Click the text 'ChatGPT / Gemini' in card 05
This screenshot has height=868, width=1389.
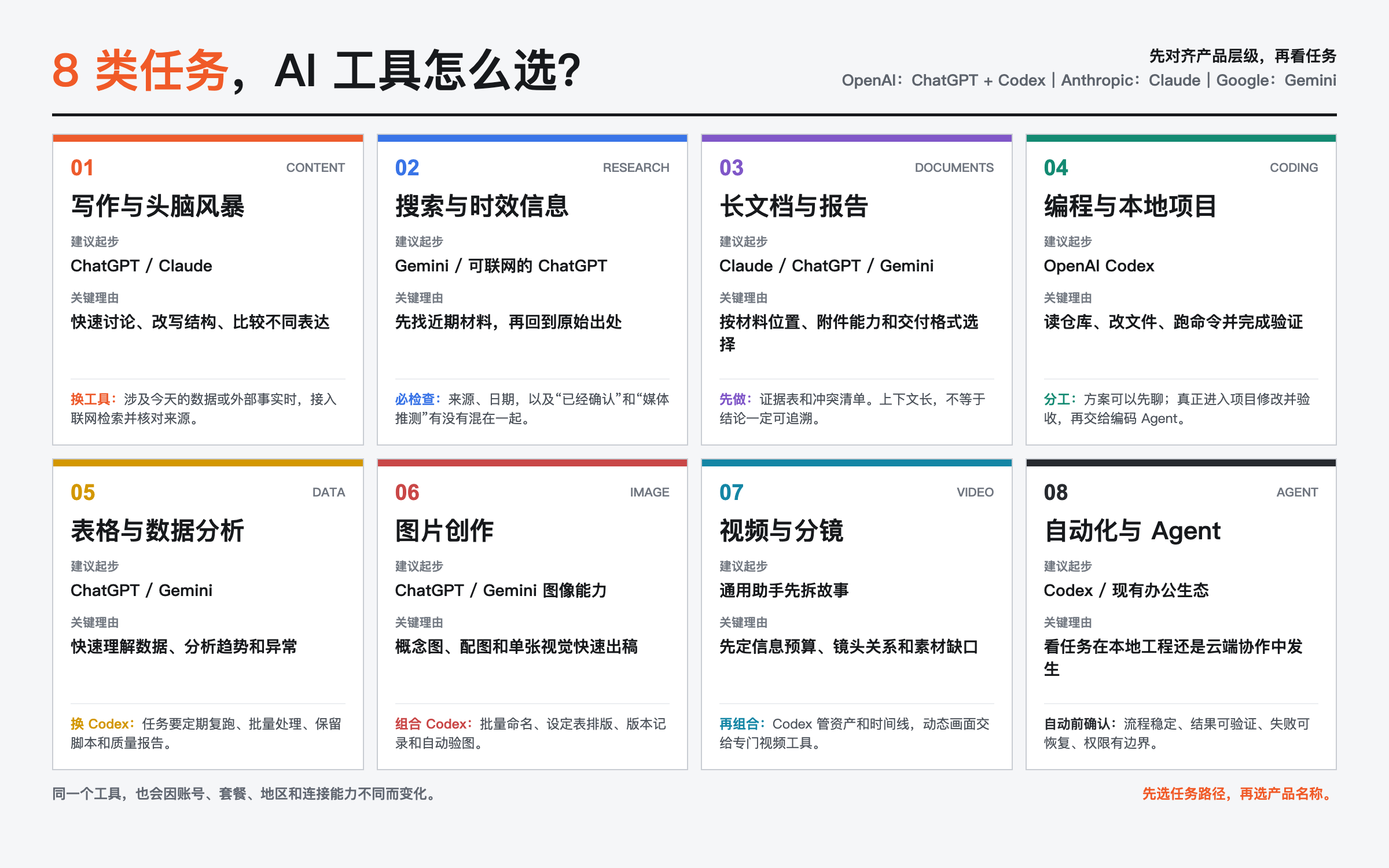pyautogui.click(x=141, y=590)
